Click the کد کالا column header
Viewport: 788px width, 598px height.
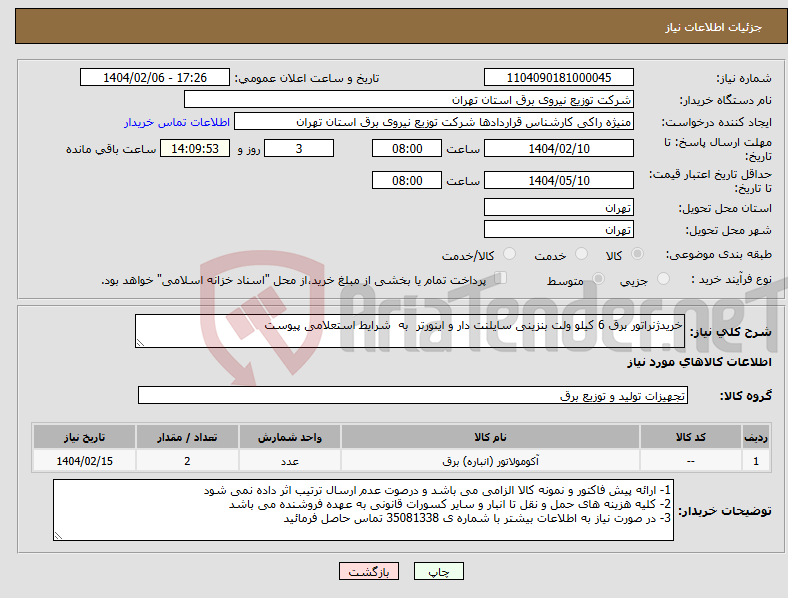[691, 437]
